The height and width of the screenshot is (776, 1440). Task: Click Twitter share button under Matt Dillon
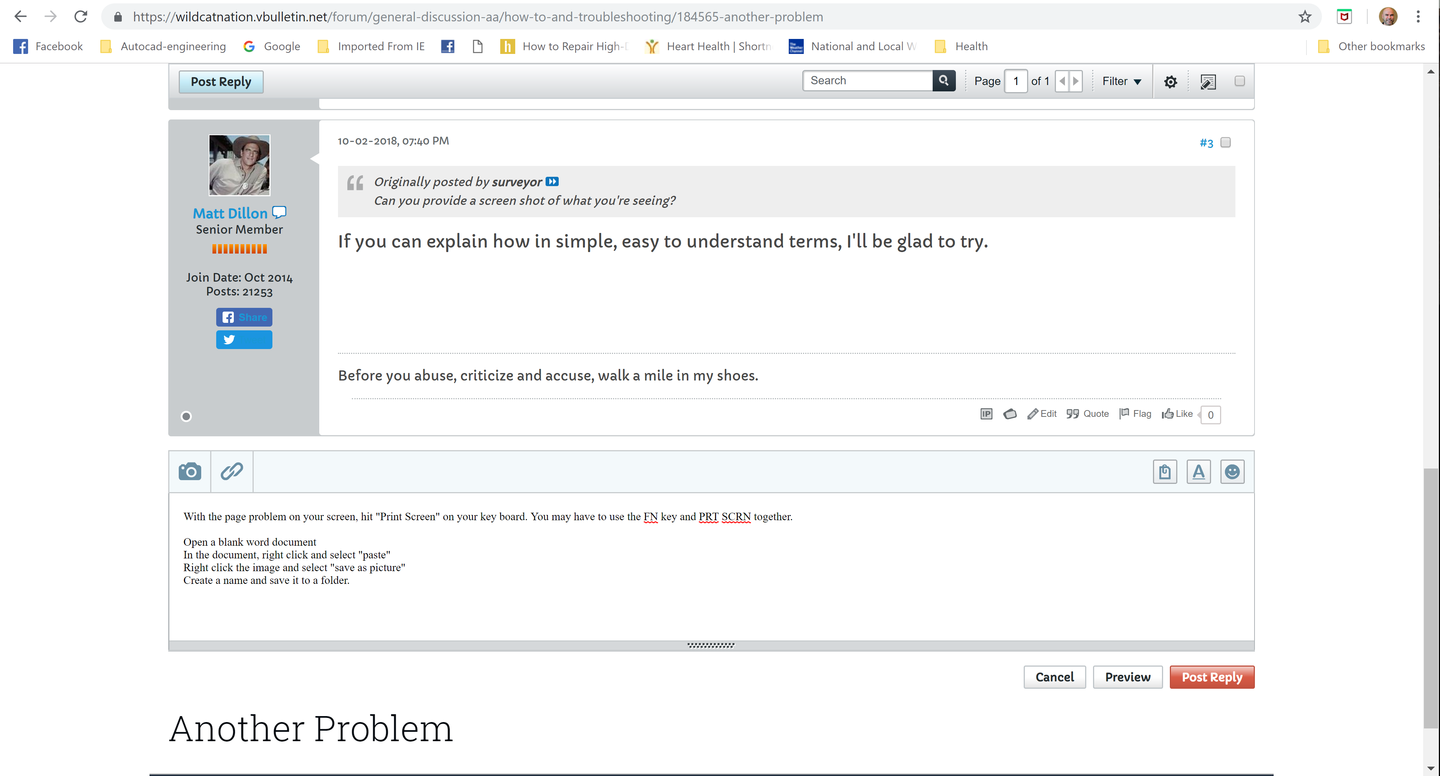point(244,340)
